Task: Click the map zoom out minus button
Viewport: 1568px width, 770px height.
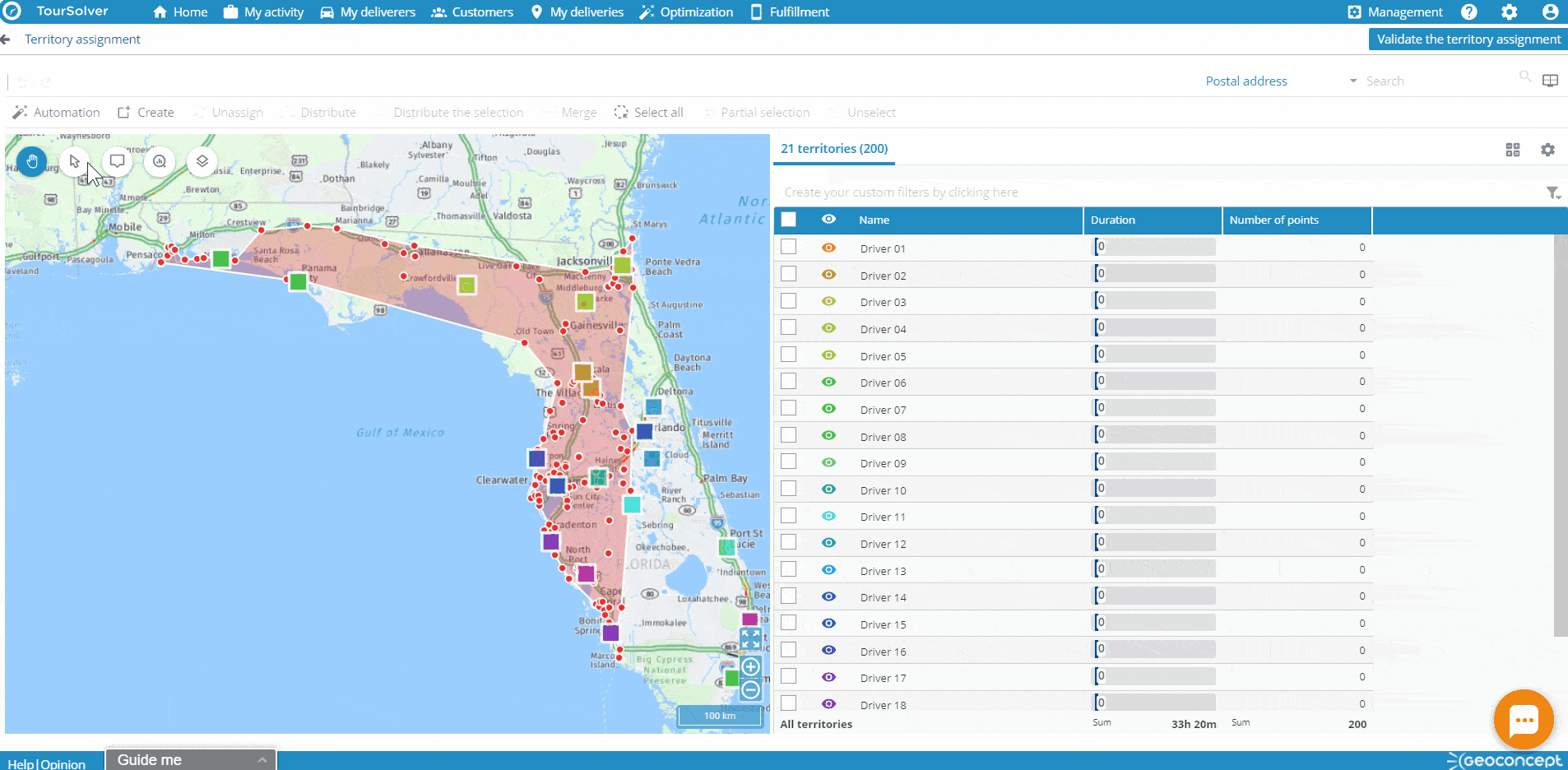Action: (x=750, y=690)
